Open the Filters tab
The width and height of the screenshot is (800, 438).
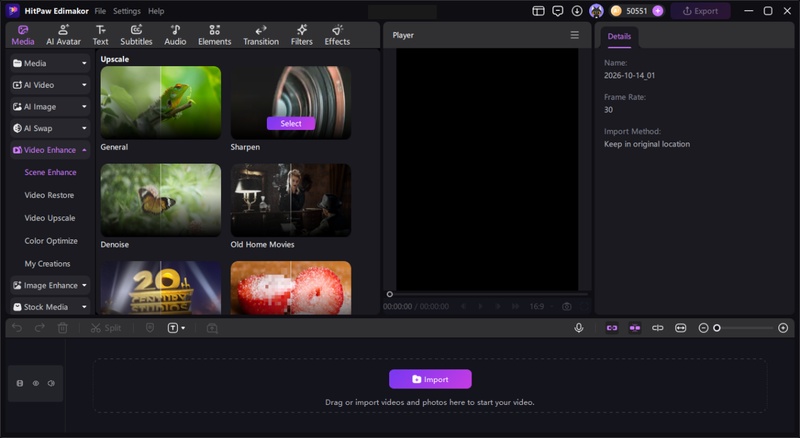[x=302, y=35]
